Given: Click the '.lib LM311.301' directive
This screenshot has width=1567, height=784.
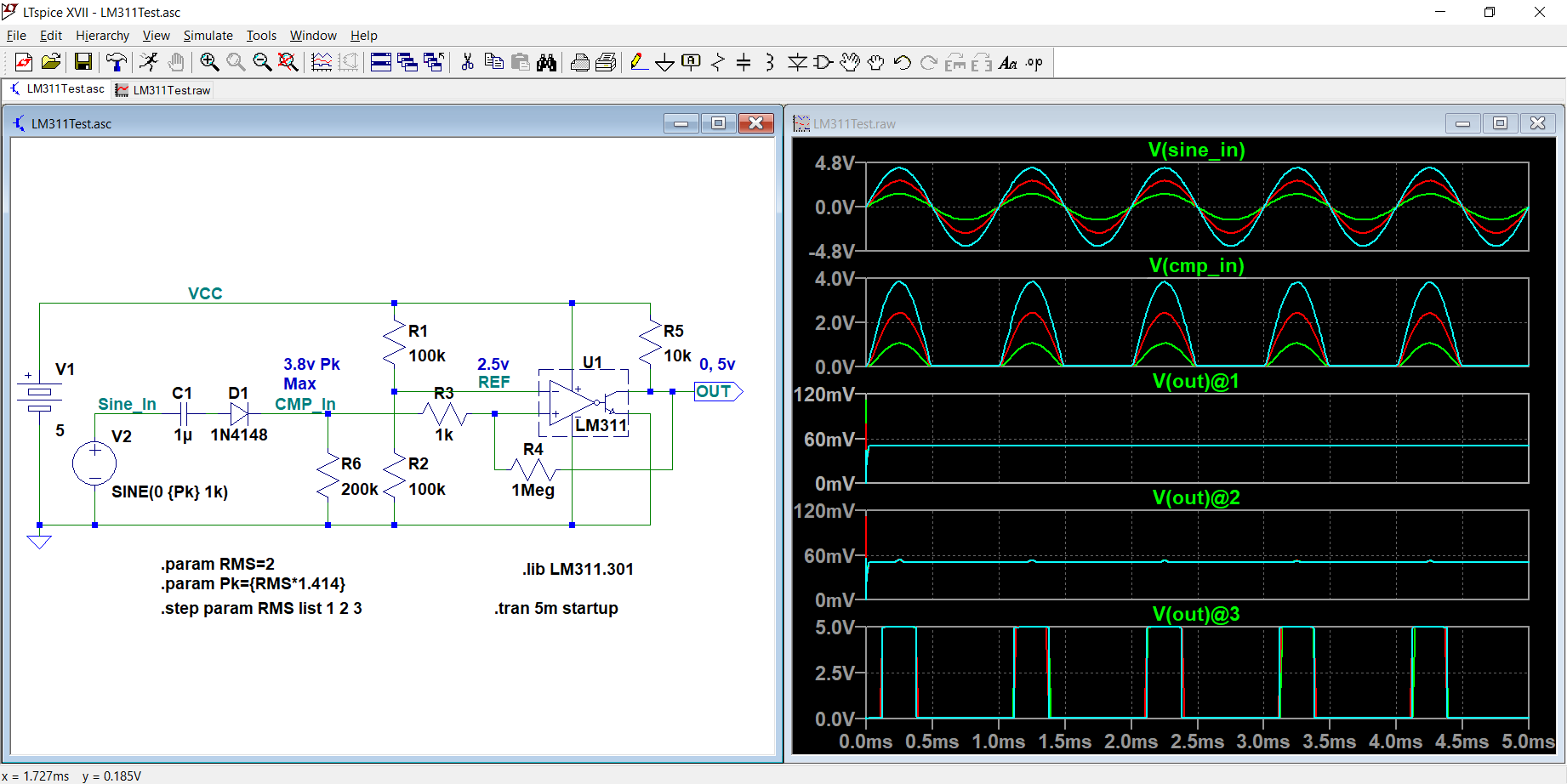Looking at the screenshot, I should pos(578,569).
